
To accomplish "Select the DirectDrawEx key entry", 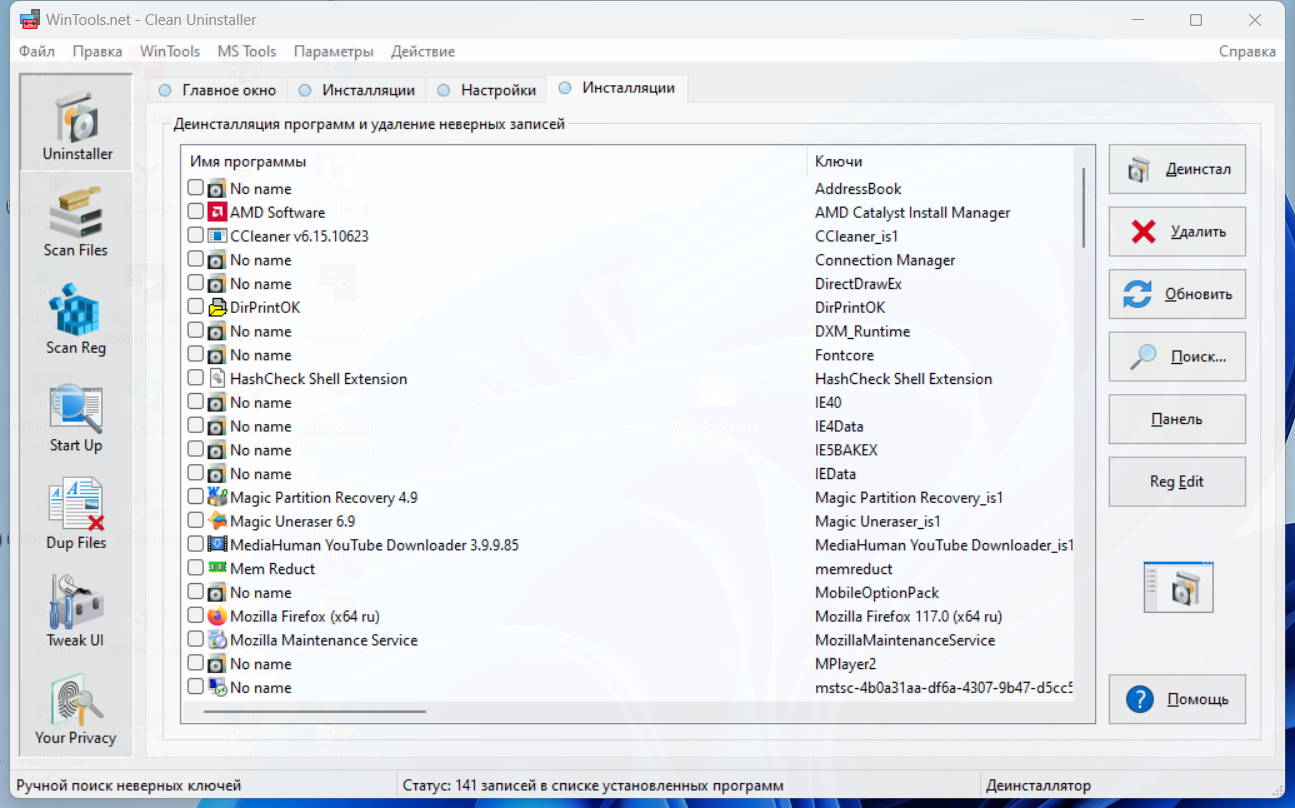I will pos(858,284).
